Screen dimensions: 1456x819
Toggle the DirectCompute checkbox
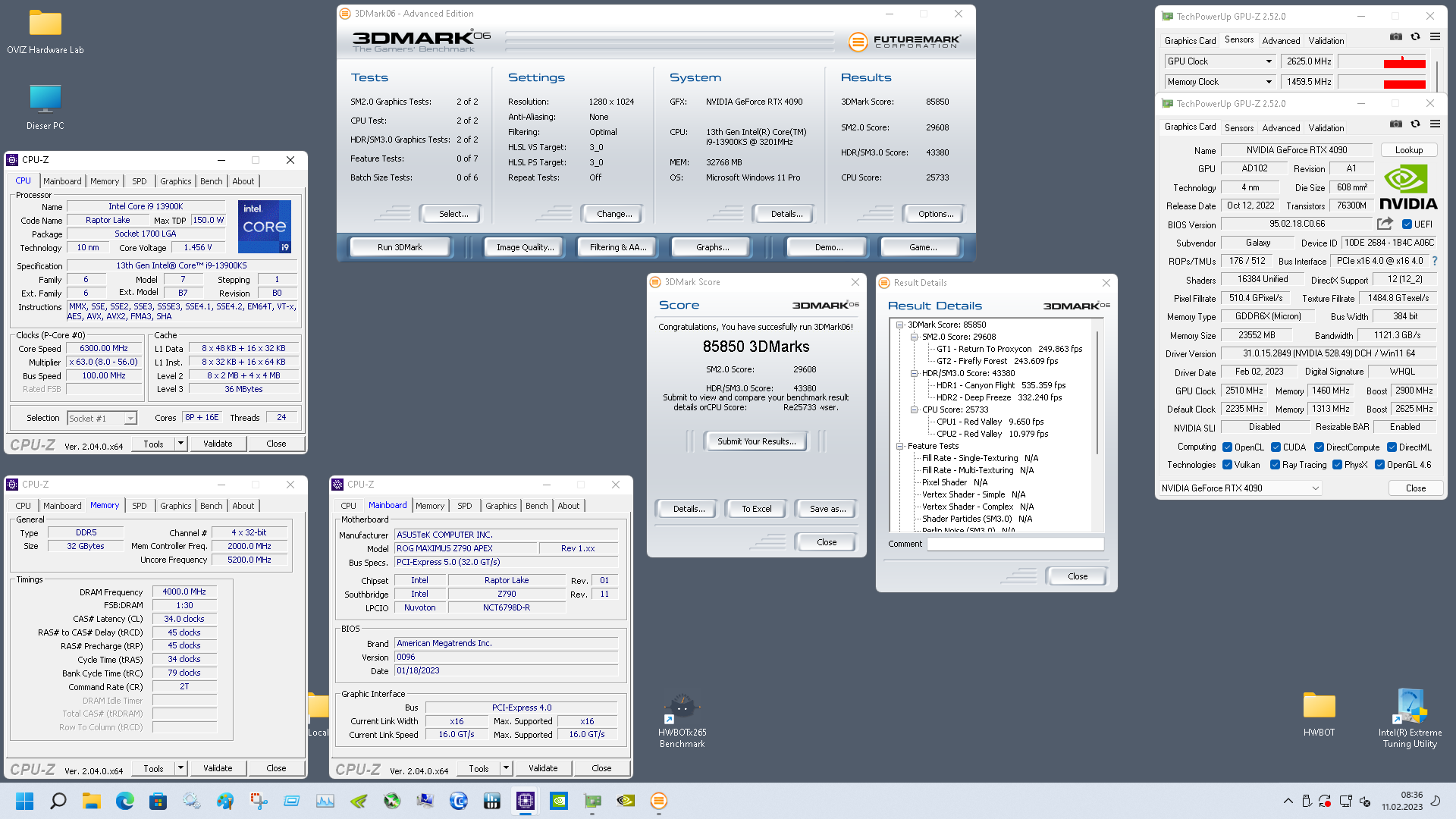[1319, 447]
